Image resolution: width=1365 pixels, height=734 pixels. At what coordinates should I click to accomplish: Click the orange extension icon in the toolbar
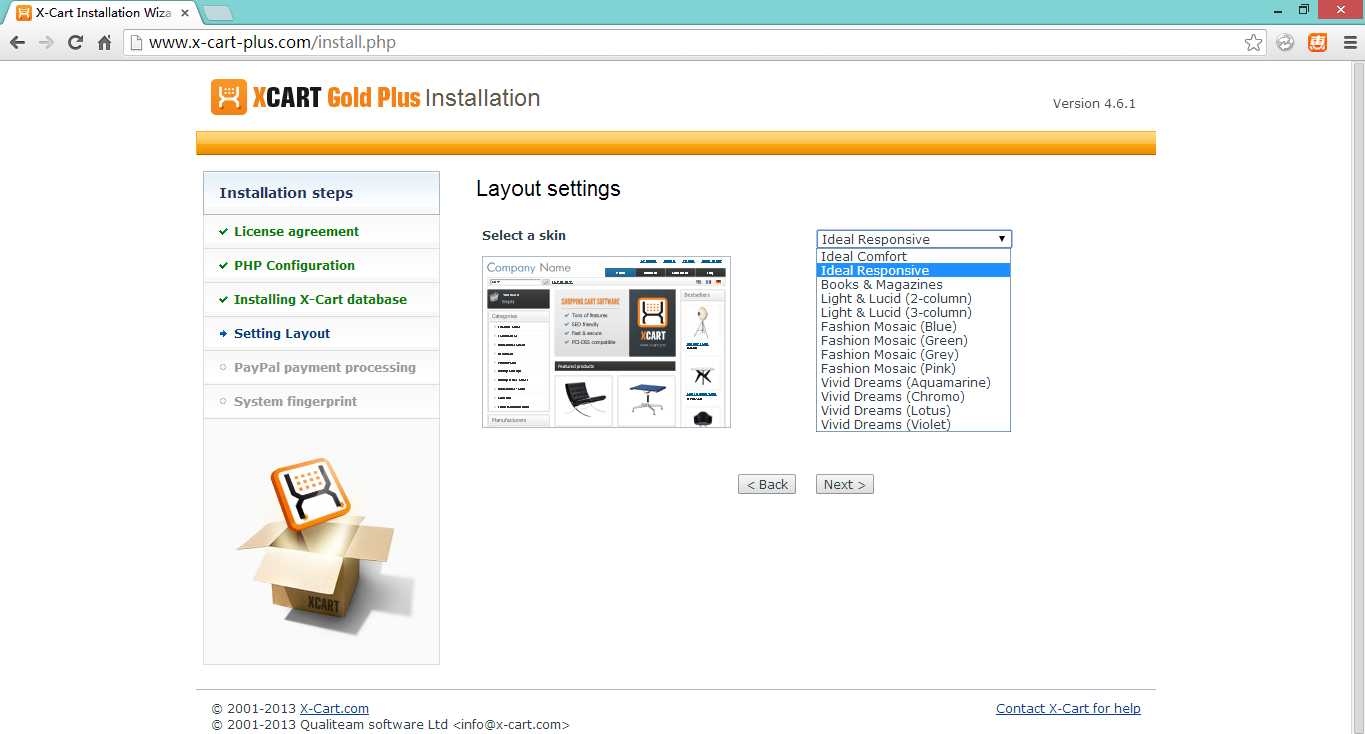pyautogui.click(x=1318, y=43)
